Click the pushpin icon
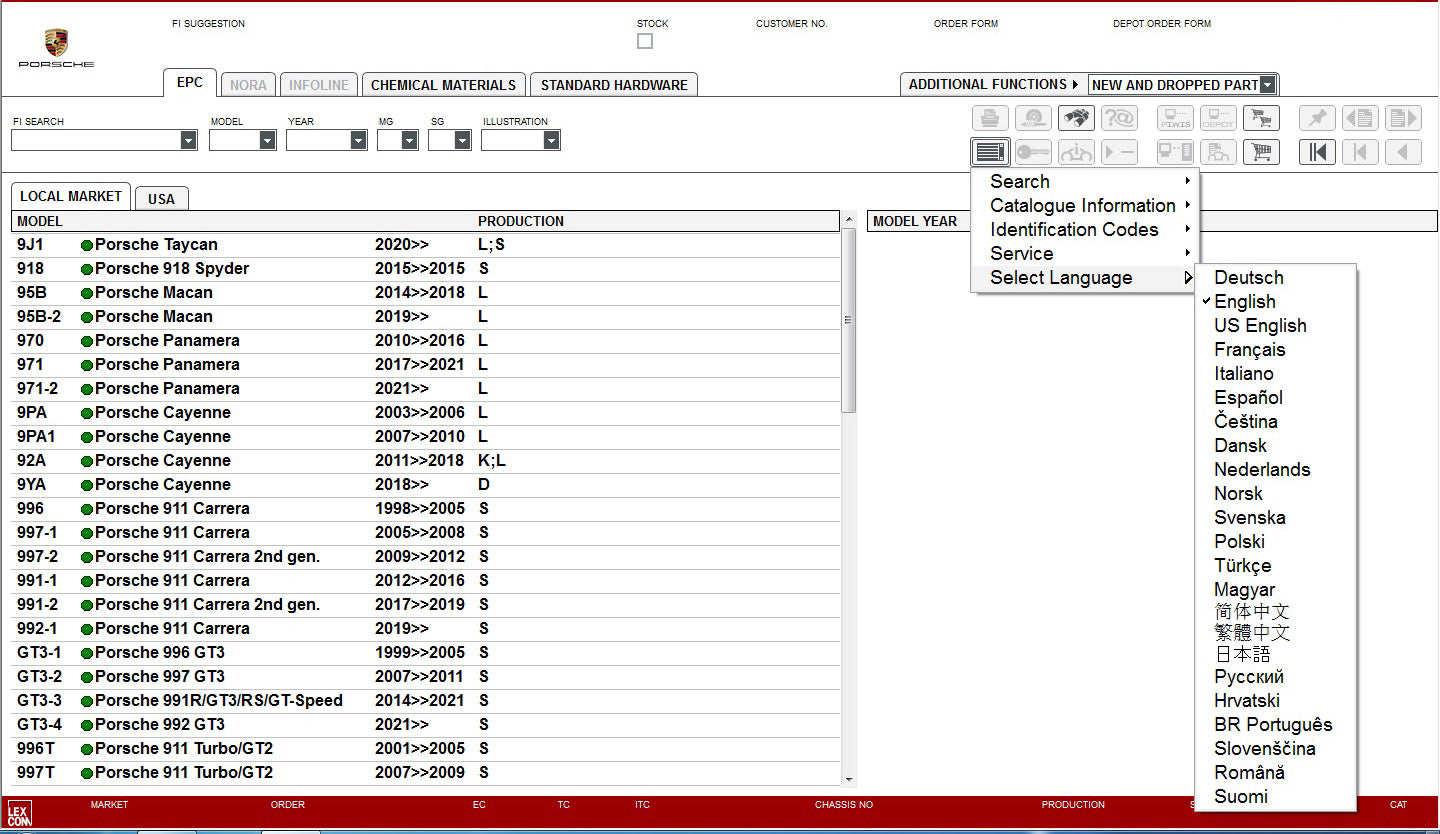The width and height of the screenshot is (1440, 834). click(1317, 118)
